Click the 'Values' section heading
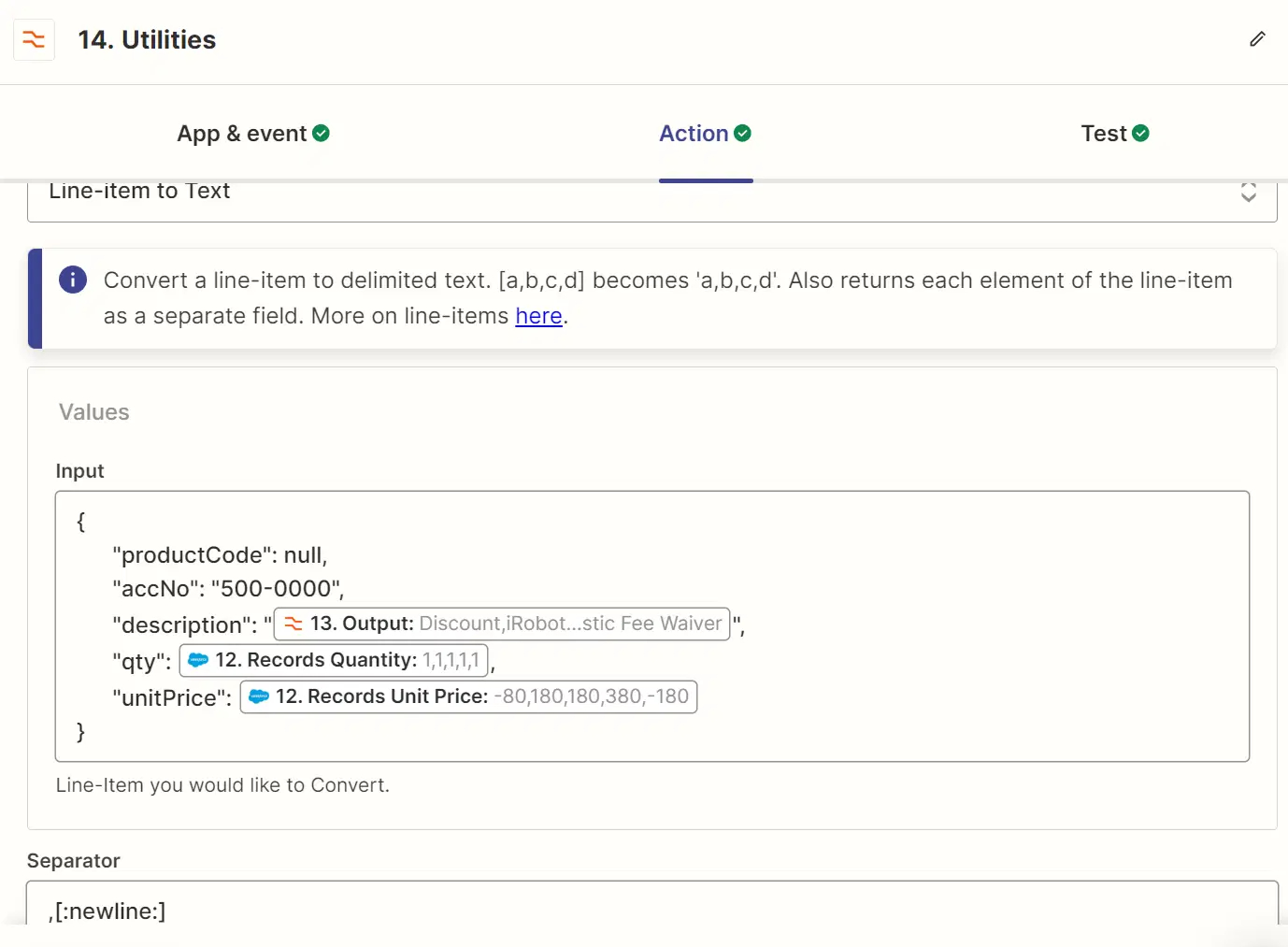Screen dimensions: 1288x947 click(94, 412)
